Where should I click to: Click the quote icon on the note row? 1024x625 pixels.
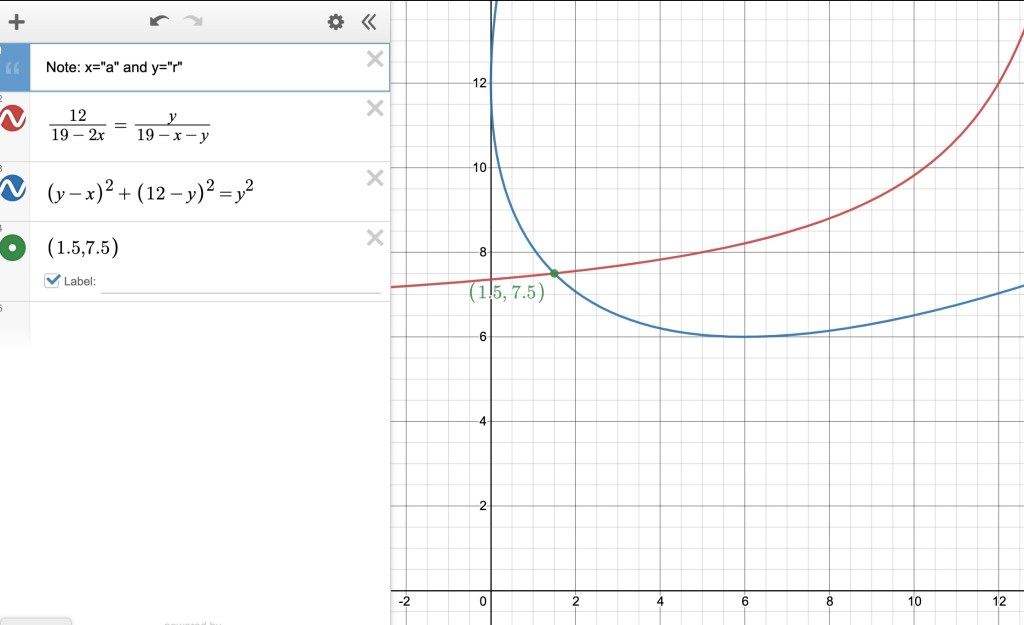click(x=13, y=68)
